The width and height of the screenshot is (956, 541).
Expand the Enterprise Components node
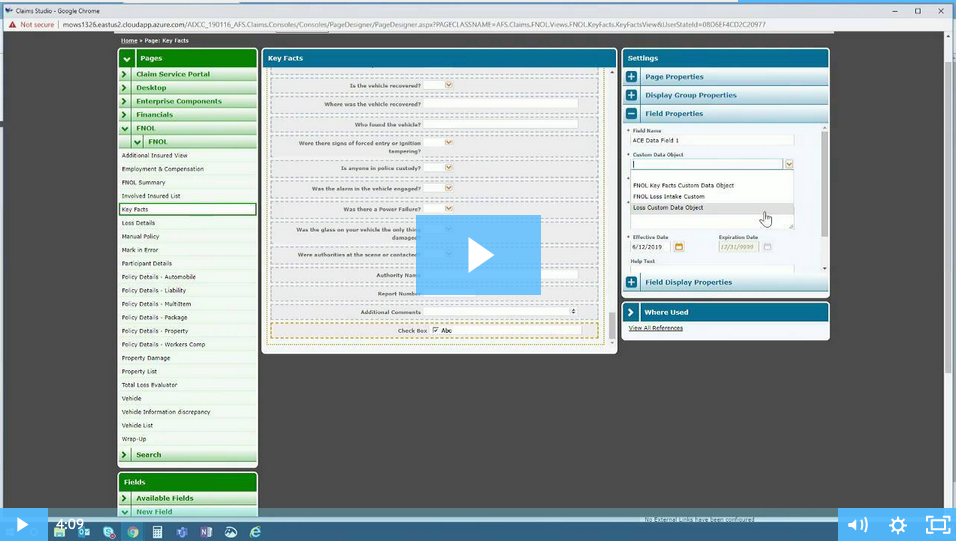(124, 101)
